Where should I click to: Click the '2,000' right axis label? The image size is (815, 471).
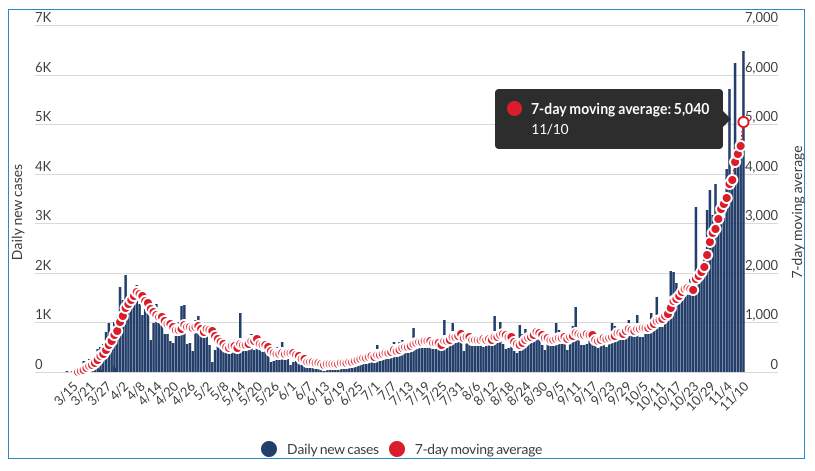pos(761,265)
